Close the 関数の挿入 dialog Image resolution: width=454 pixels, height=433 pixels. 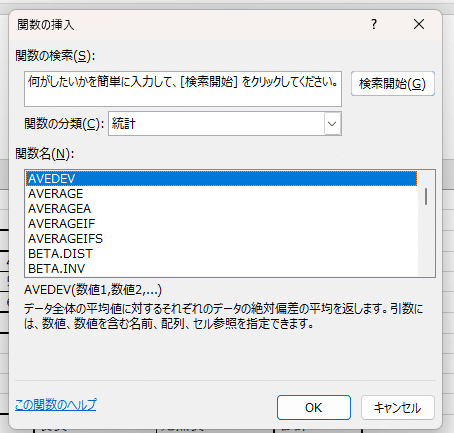point(419,24)
